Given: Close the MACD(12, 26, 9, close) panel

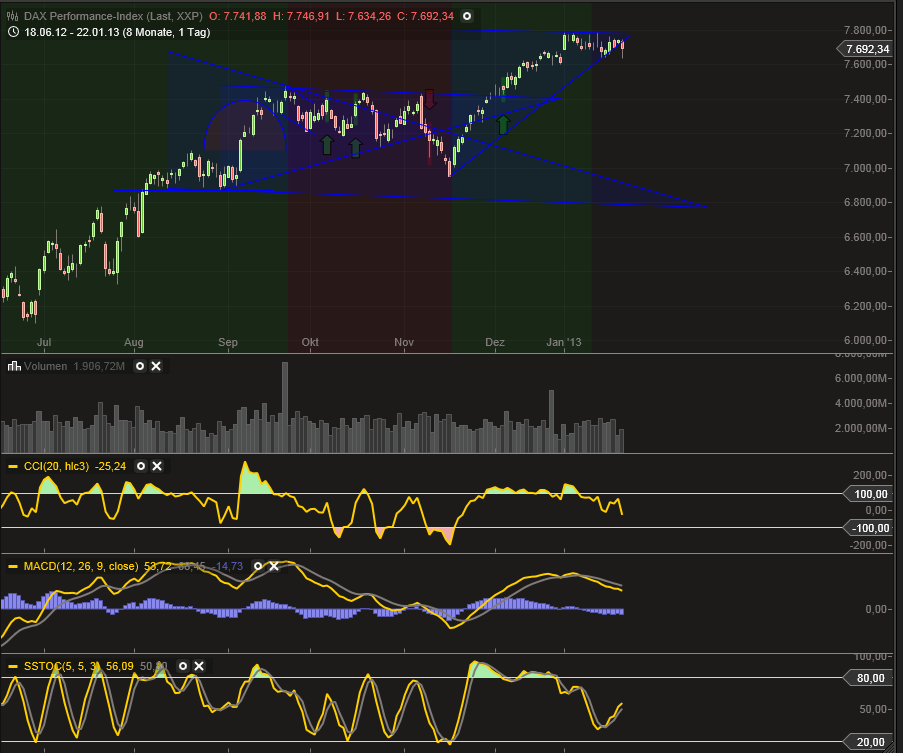Looking at the screenshot, I should point(274,566).
